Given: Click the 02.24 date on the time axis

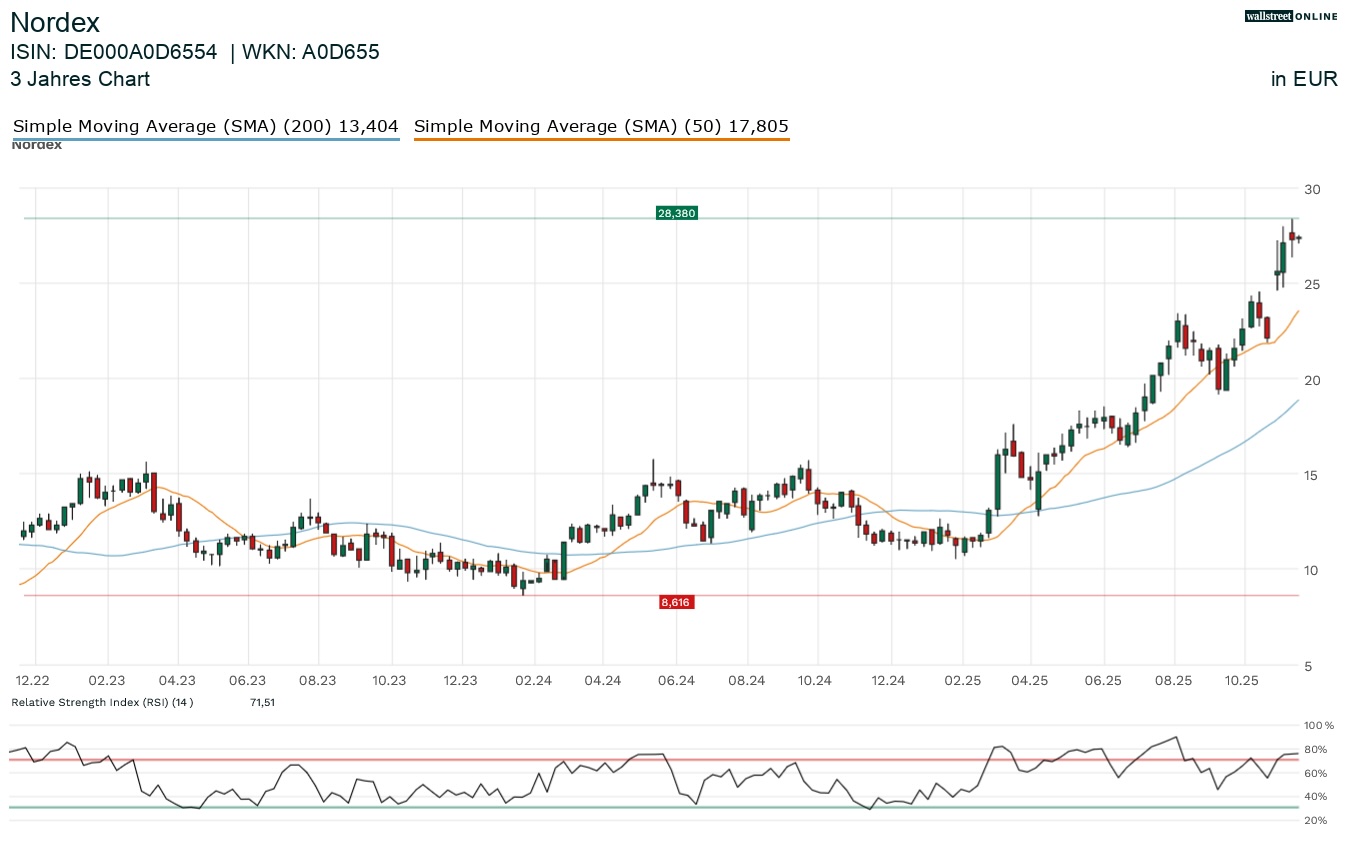Looking at the screenshot, I should [x=534, y=680].
